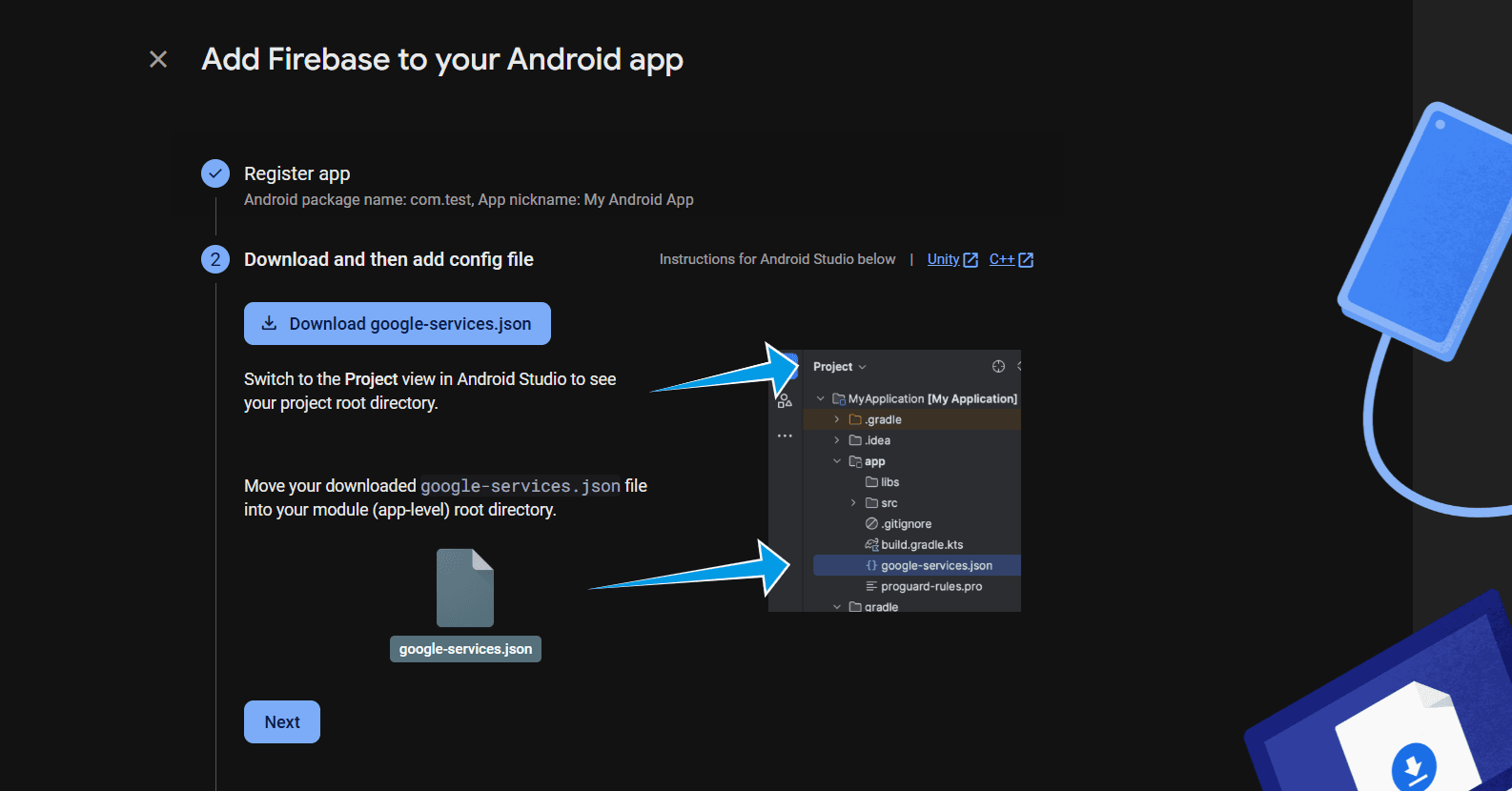
Task: Open the C++ instructions link
Action: click(1001, 259)
